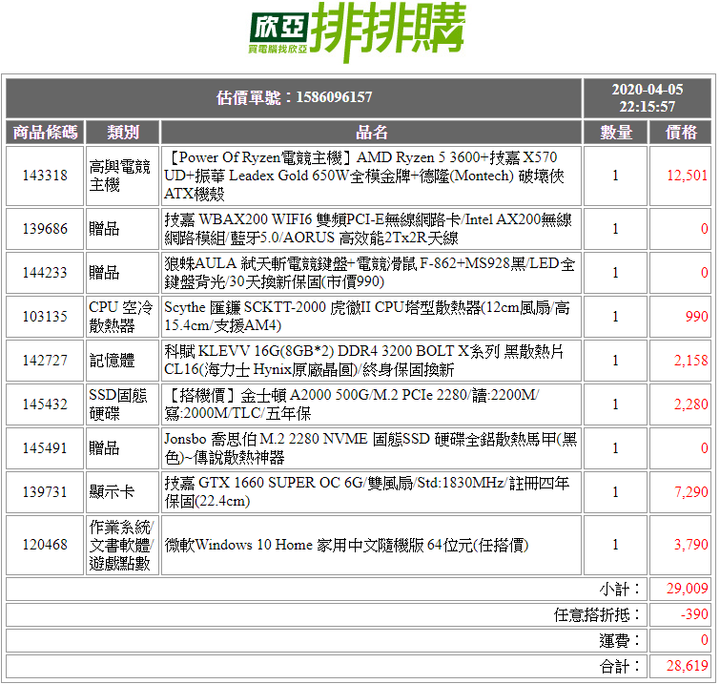Click the 任意搭折抵 label
Screen dimensions: 720x684
click(x=597, y=615)
